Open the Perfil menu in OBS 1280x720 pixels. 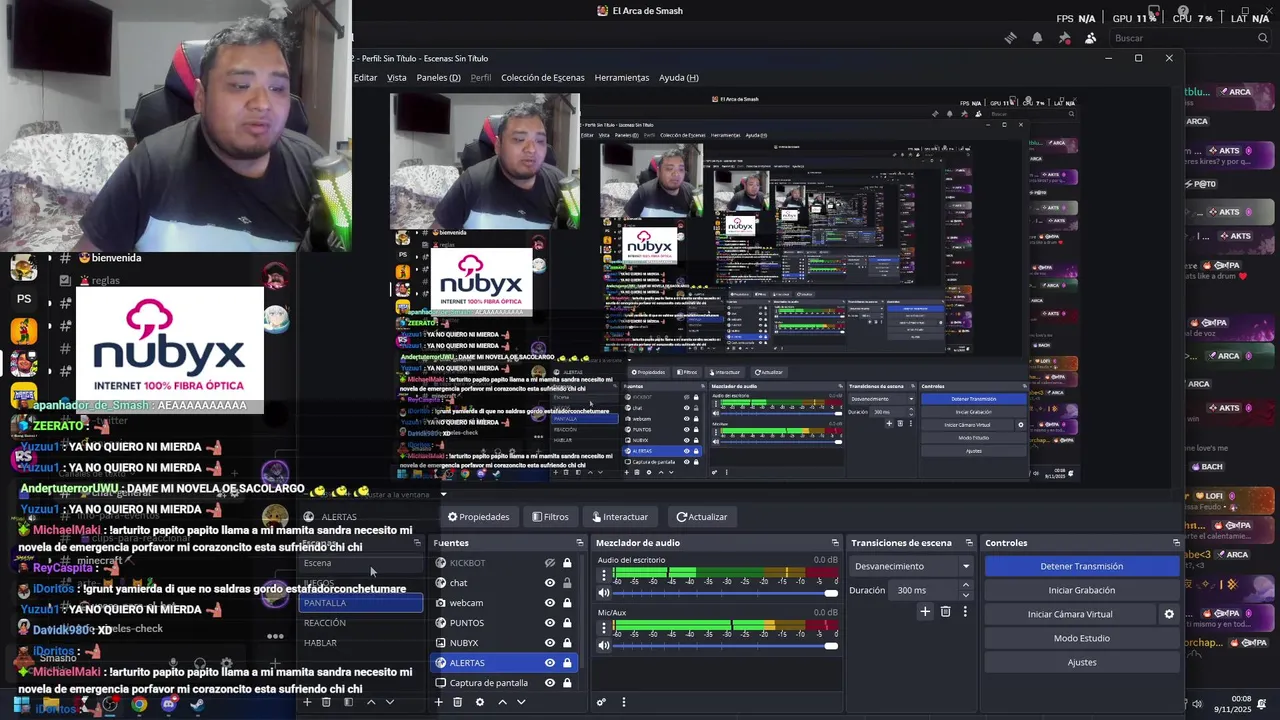pyautogui.click(x=481, y=78)
